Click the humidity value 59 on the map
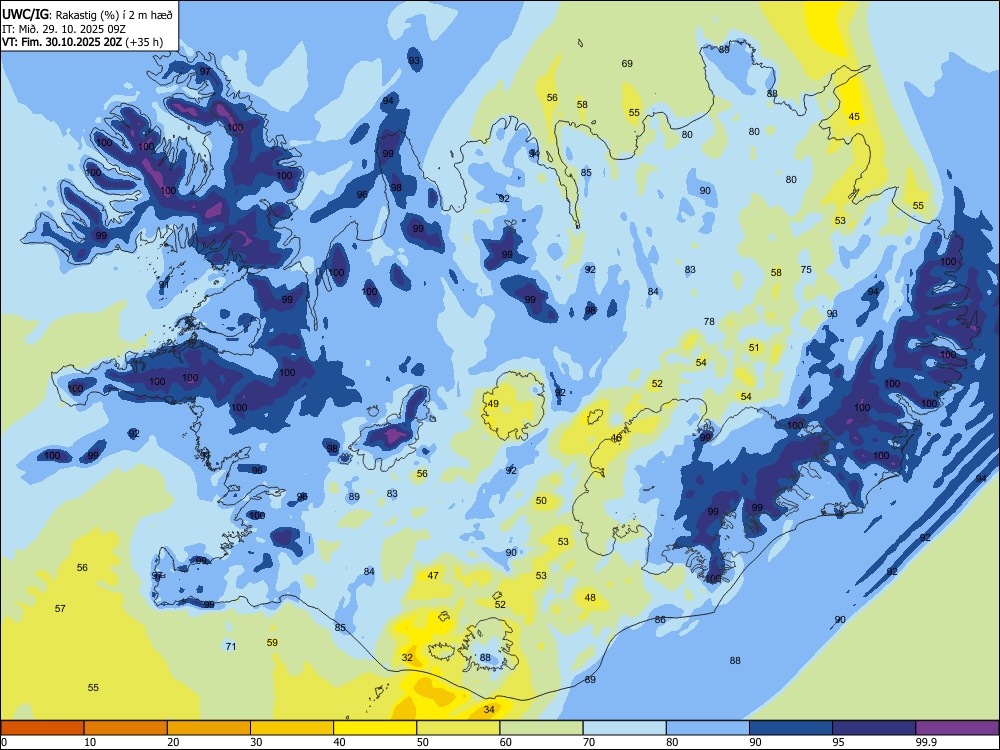This screenshot has height=750, width=1000. tap(272, 642)
